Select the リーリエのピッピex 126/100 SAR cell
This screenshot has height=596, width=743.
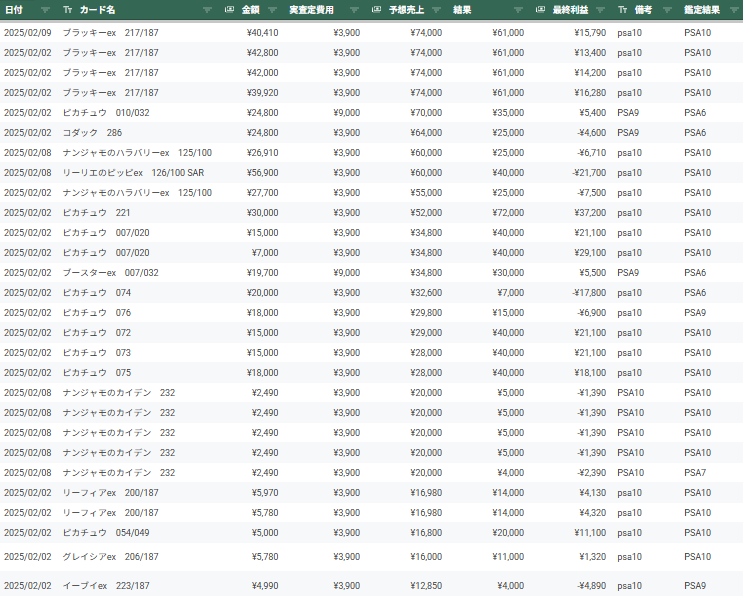click(133, 172)
